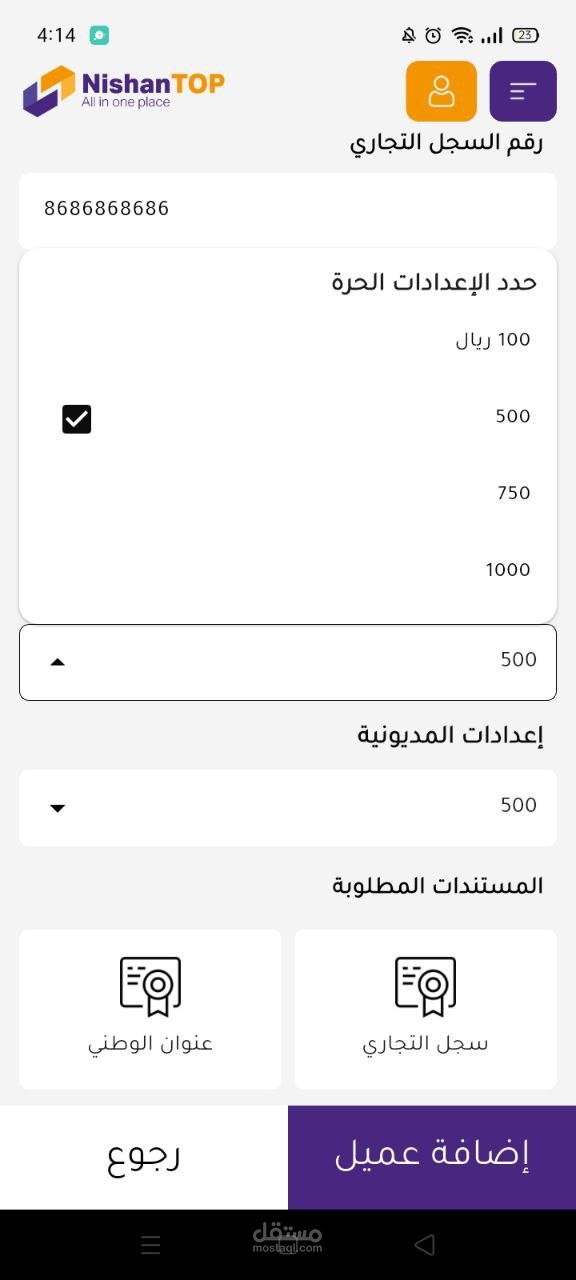Screen dimensions: 576x1280
Task: Tap the Android recent apps icon
Action: coord(151,1245)
